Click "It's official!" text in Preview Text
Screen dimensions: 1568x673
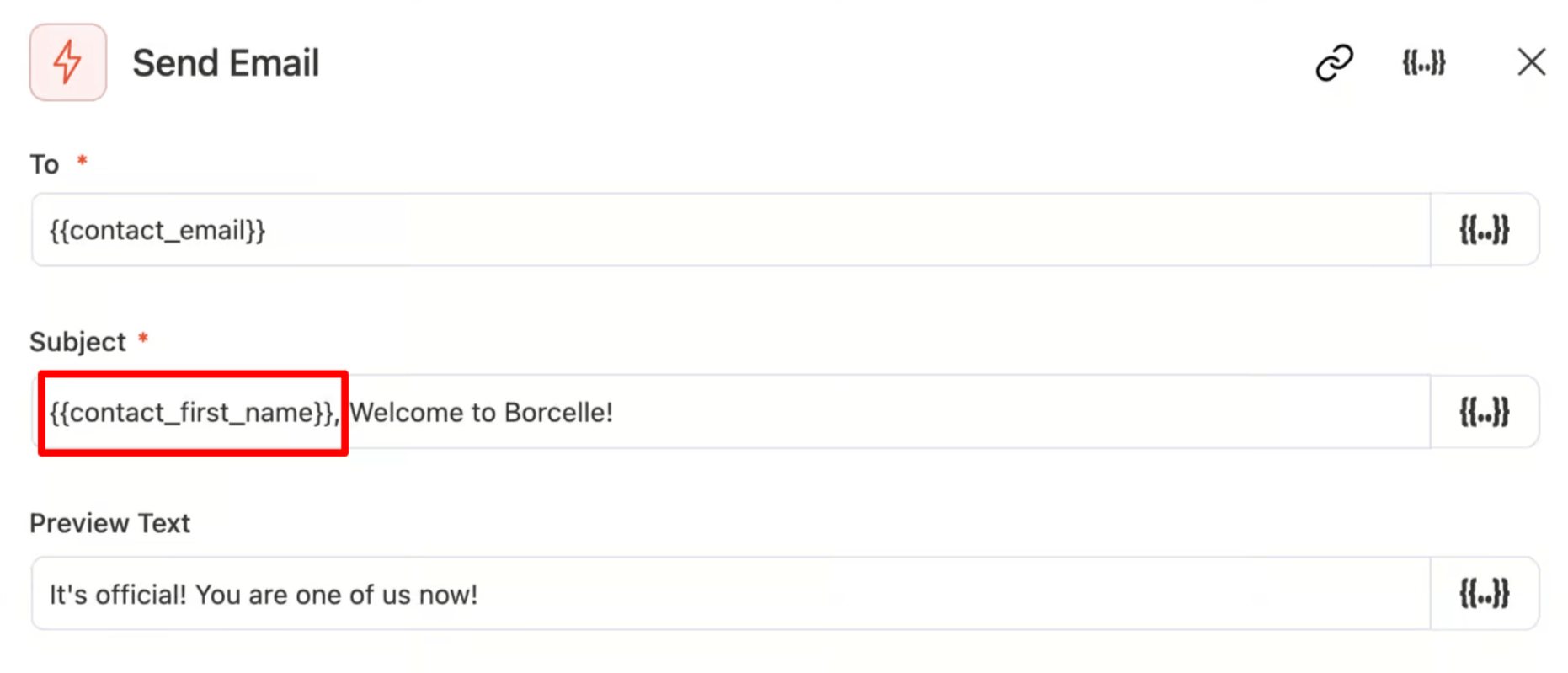point(118,595)
